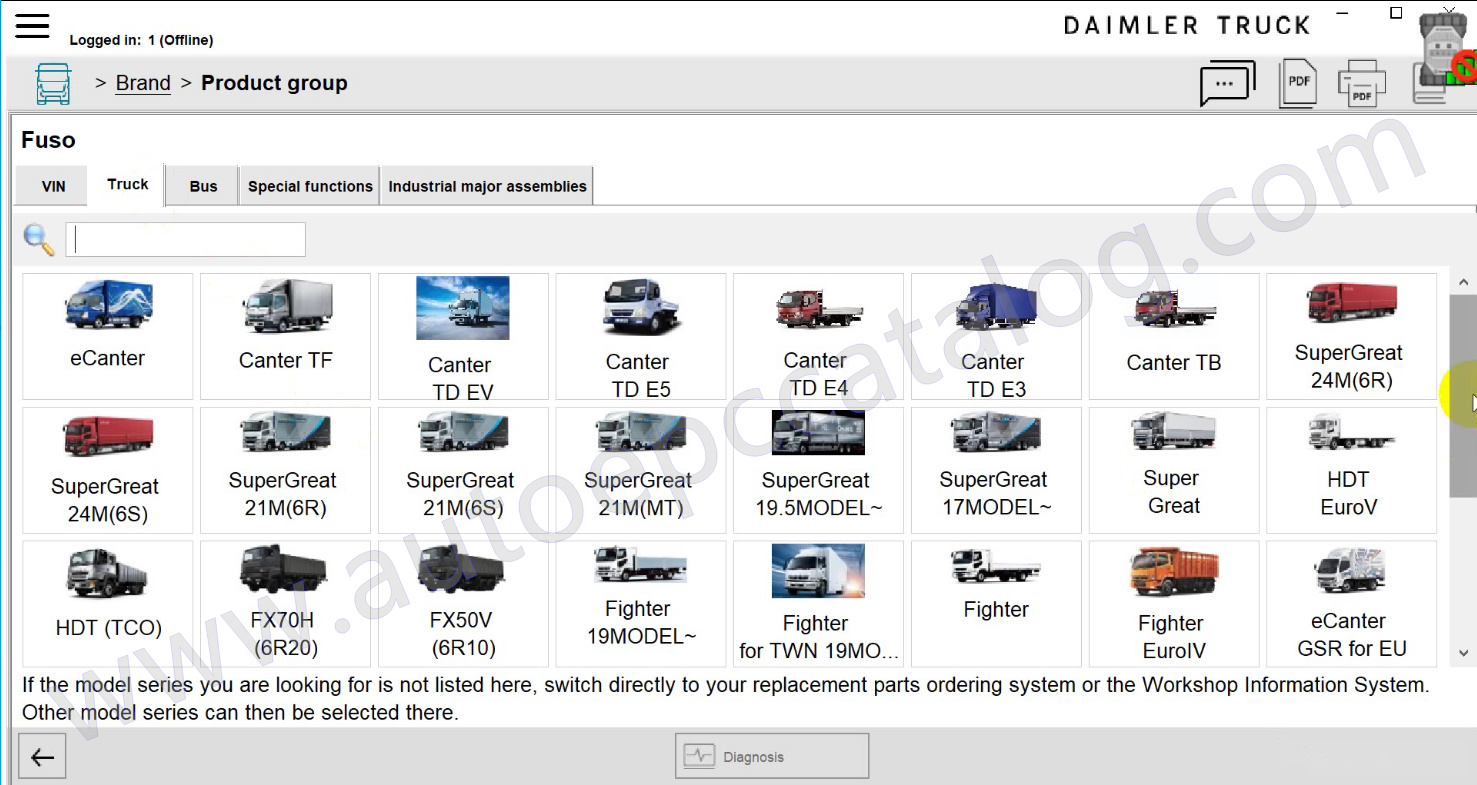Viewport: 1477px width, 785px height.
Task: Choose the FX70H (6R20) truck tile
Action: 285,604
